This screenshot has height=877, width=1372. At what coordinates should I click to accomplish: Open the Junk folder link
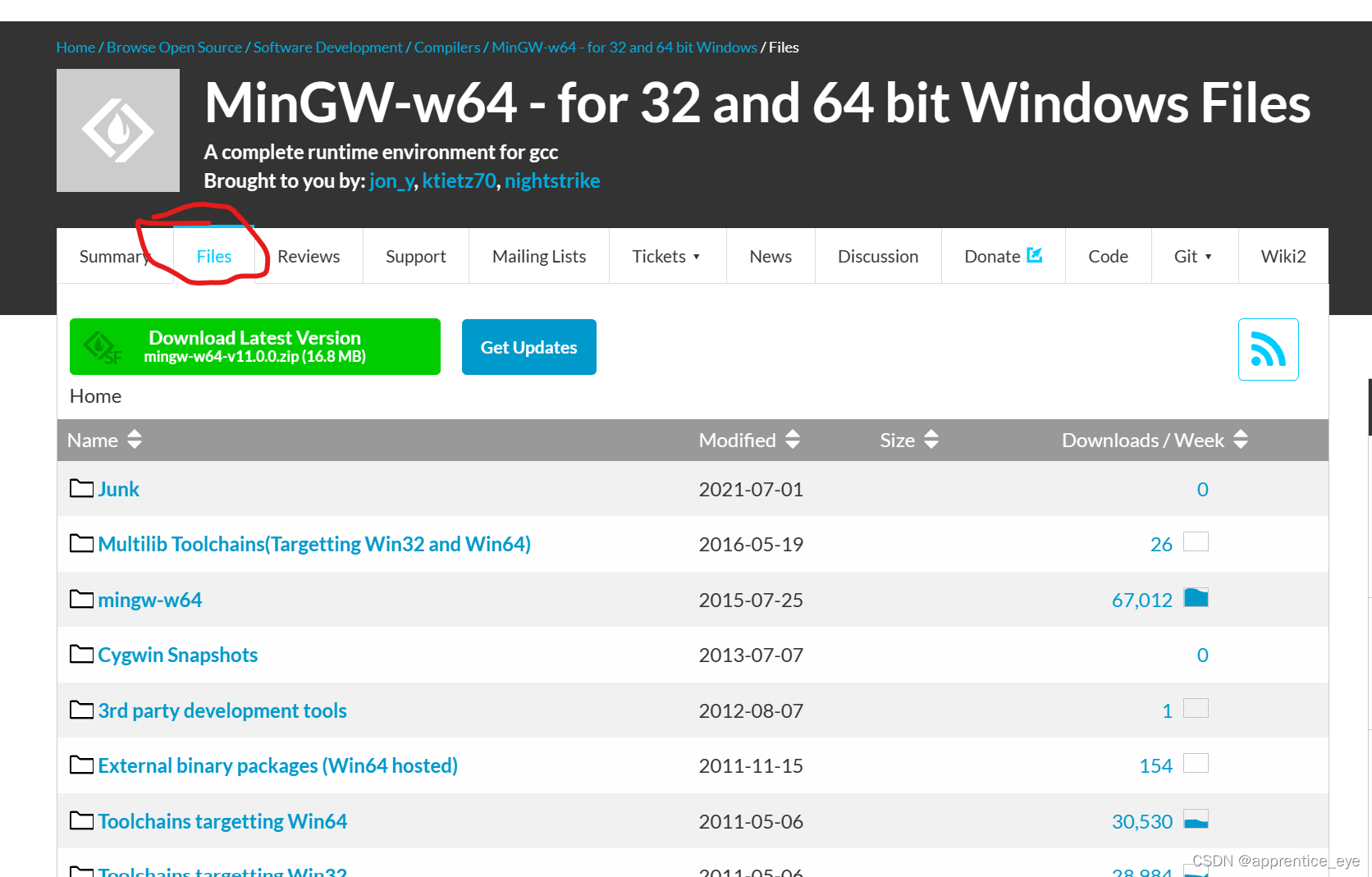(119, 489)
